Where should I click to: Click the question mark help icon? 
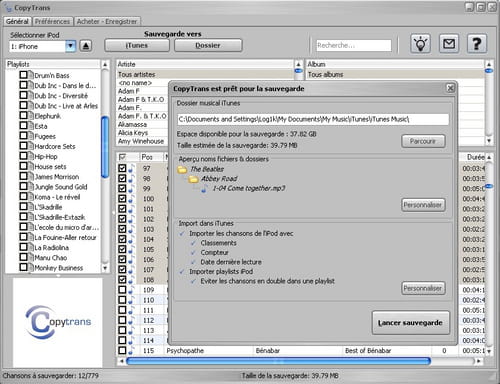(477, 44)
